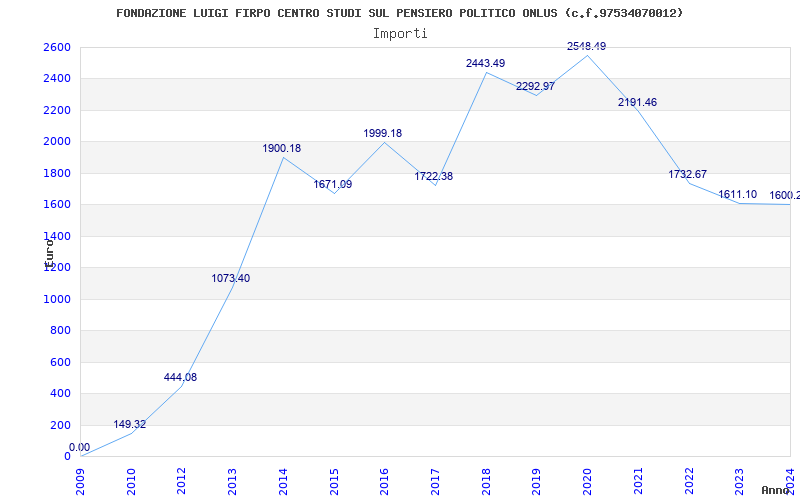Select the 1611.10 data label
The image size is (800, 500).
(738, 194)
